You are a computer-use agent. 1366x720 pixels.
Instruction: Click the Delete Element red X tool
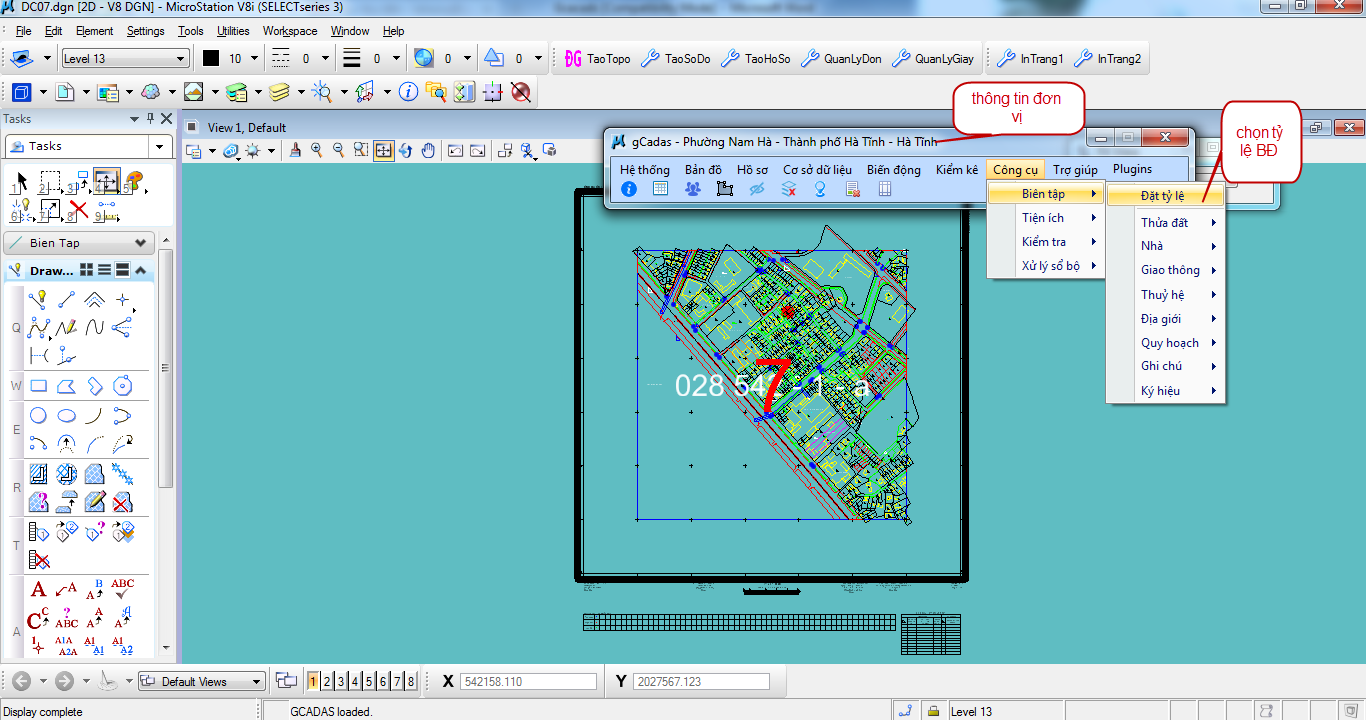click(x=79, y=211)
